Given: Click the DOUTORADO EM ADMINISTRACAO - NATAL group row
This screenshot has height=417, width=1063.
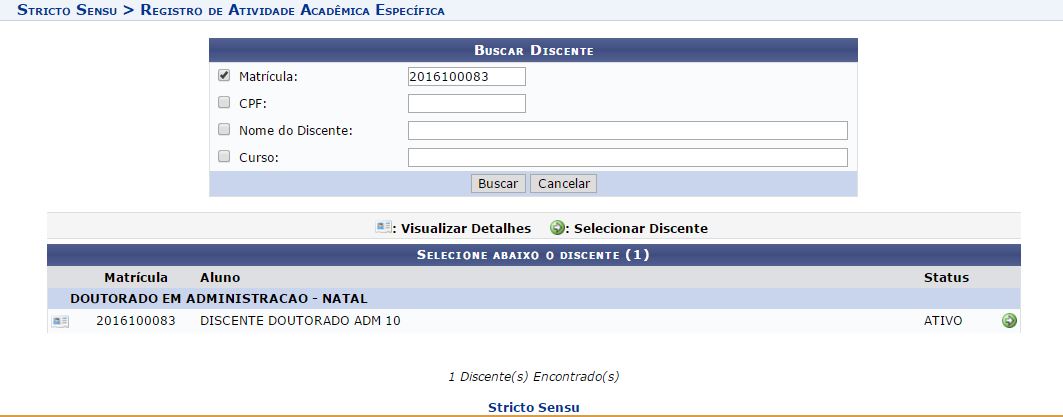Looking at the screenshot, I should 219,298.
